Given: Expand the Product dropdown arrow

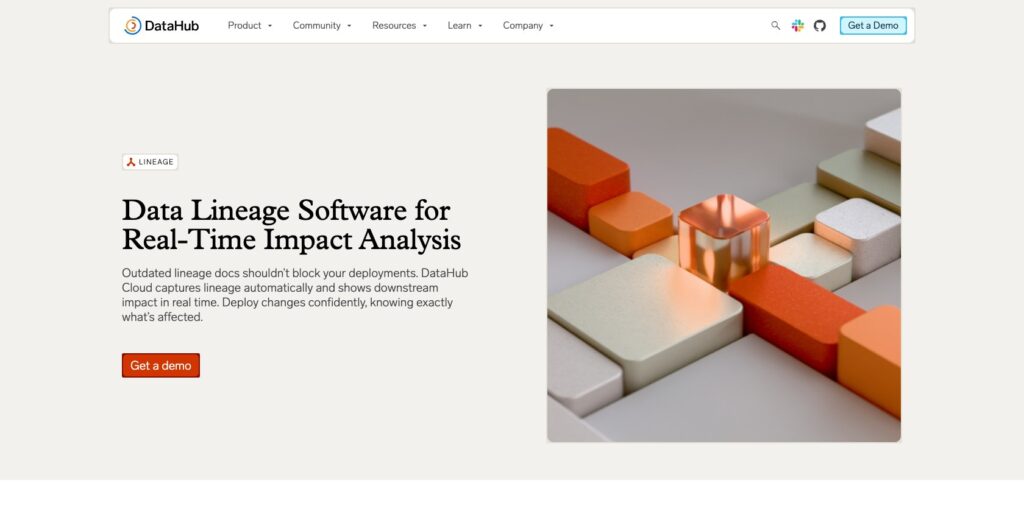Looking at the screenshot, I should click(x=270, y=26).
